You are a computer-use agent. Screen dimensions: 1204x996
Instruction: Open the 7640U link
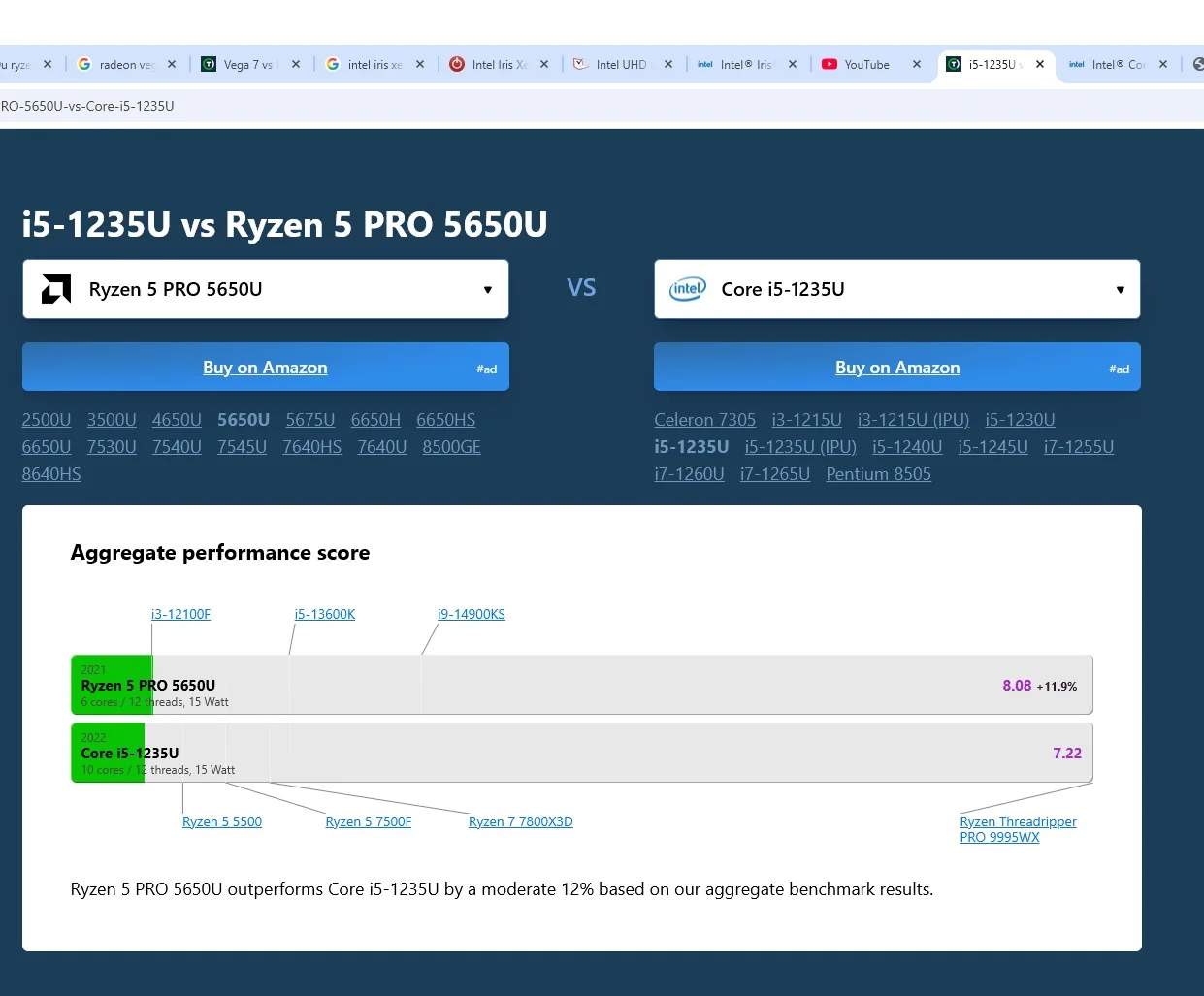(382, 447)
